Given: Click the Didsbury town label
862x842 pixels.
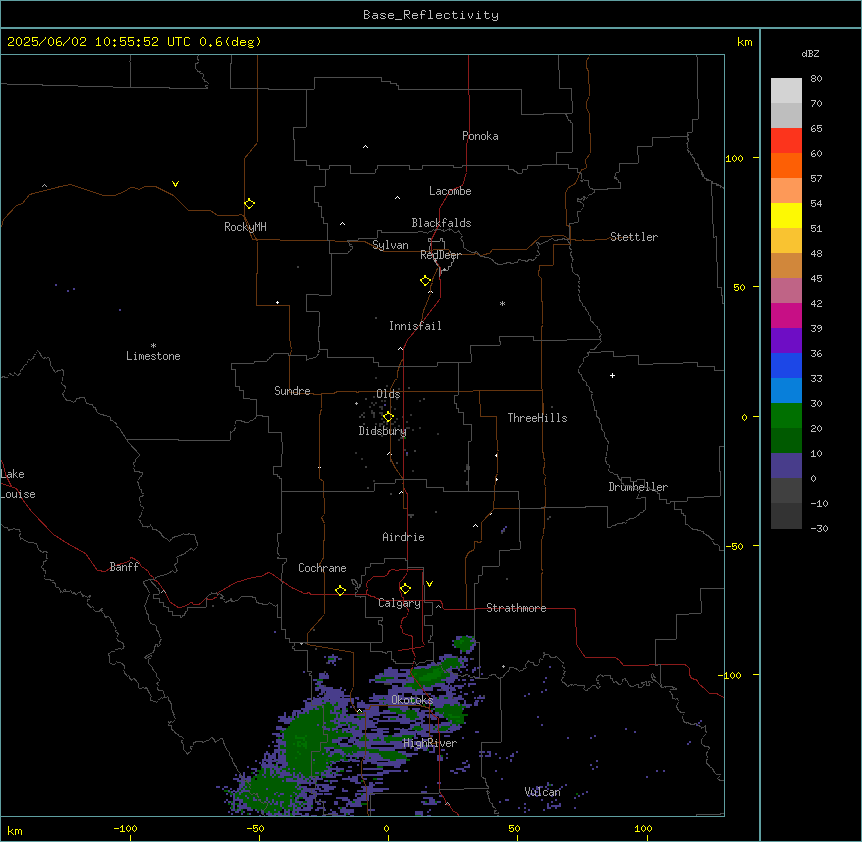Looking at the screenshot, I should coord(383,431).
